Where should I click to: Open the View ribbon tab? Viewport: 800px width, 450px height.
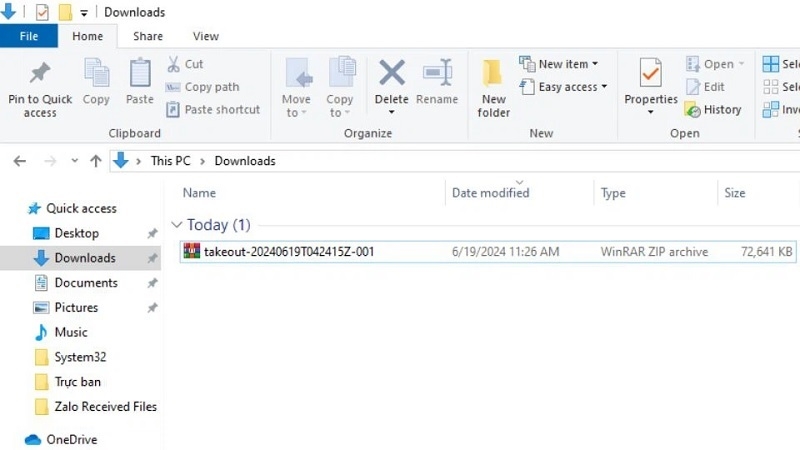click(206, 36)
